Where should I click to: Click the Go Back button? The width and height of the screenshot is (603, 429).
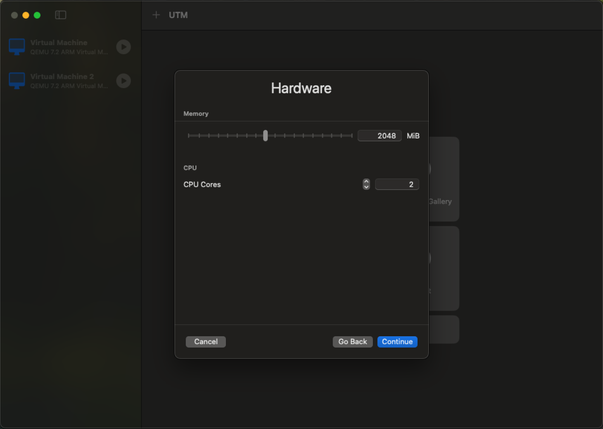[x=352, y=342]
